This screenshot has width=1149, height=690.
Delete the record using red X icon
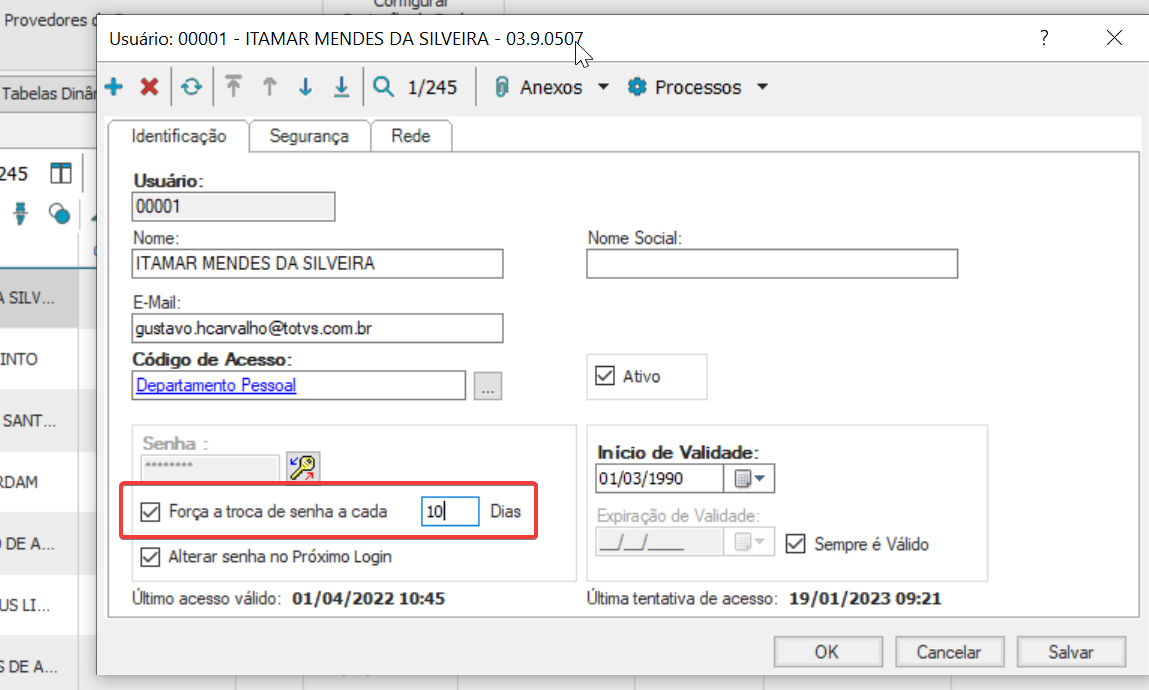[x=149, y=87]
